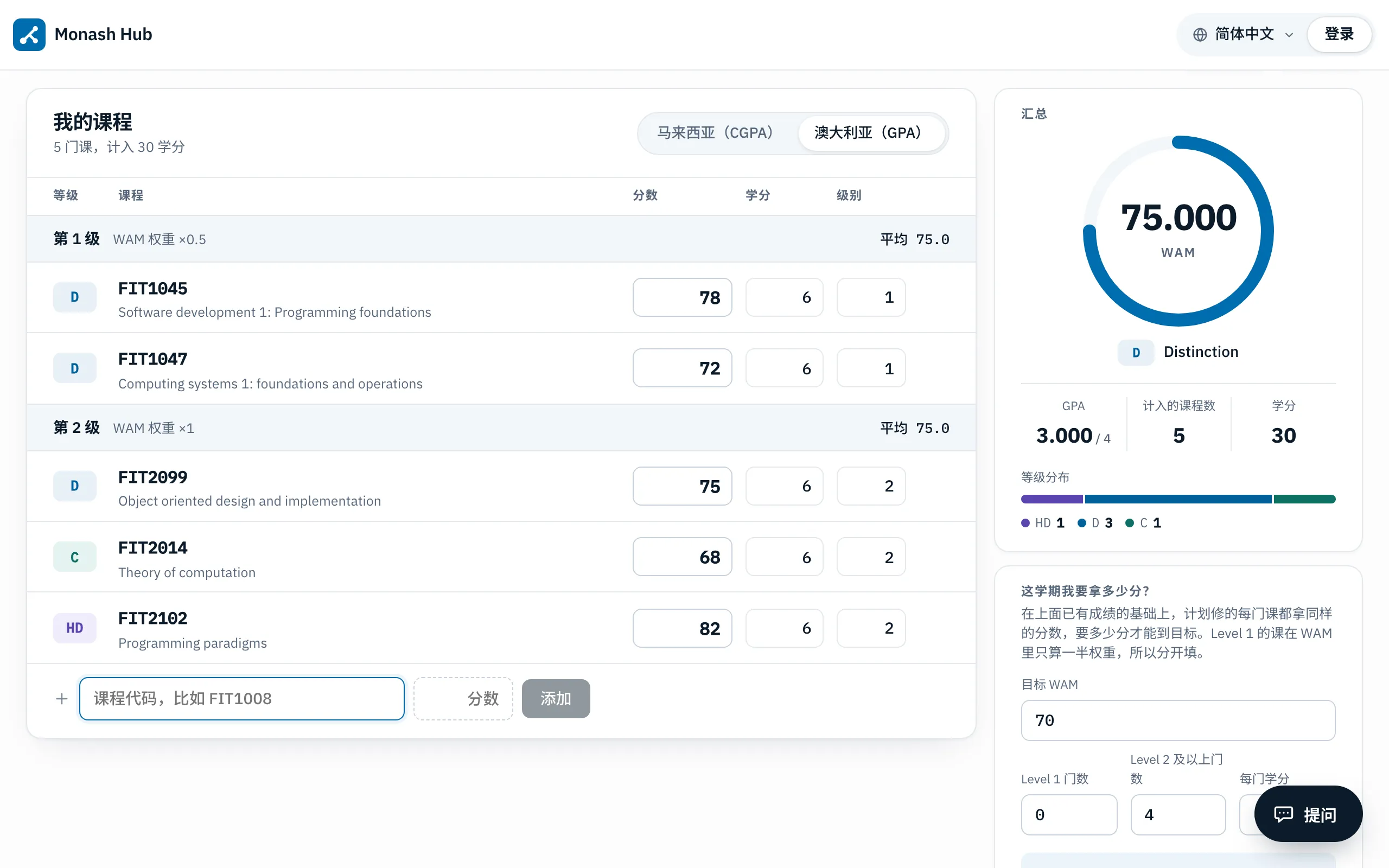
Task: Click the level field for FIT1047
Action: click(x=871, y=368)
